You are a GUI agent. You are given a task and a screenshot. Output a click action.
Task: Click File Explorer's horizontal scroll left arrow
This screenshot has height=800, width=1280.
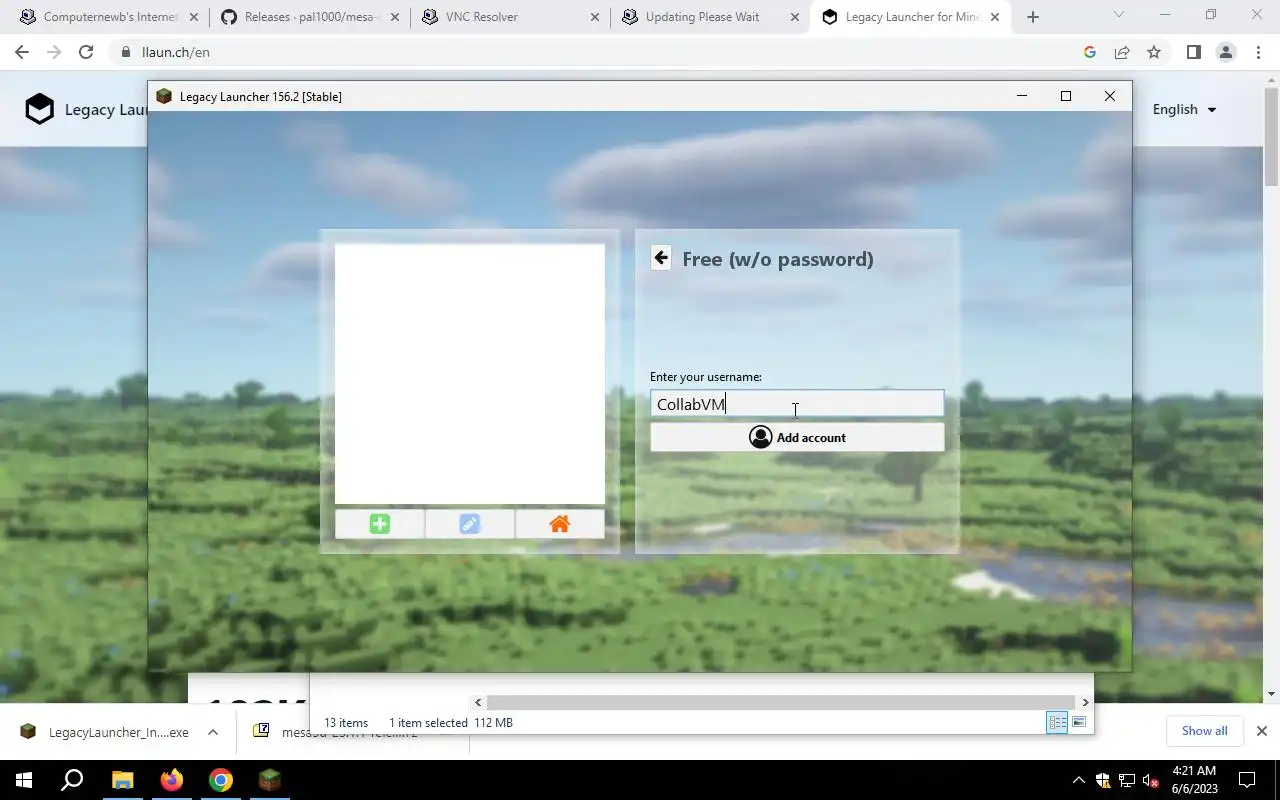point(478,702)
